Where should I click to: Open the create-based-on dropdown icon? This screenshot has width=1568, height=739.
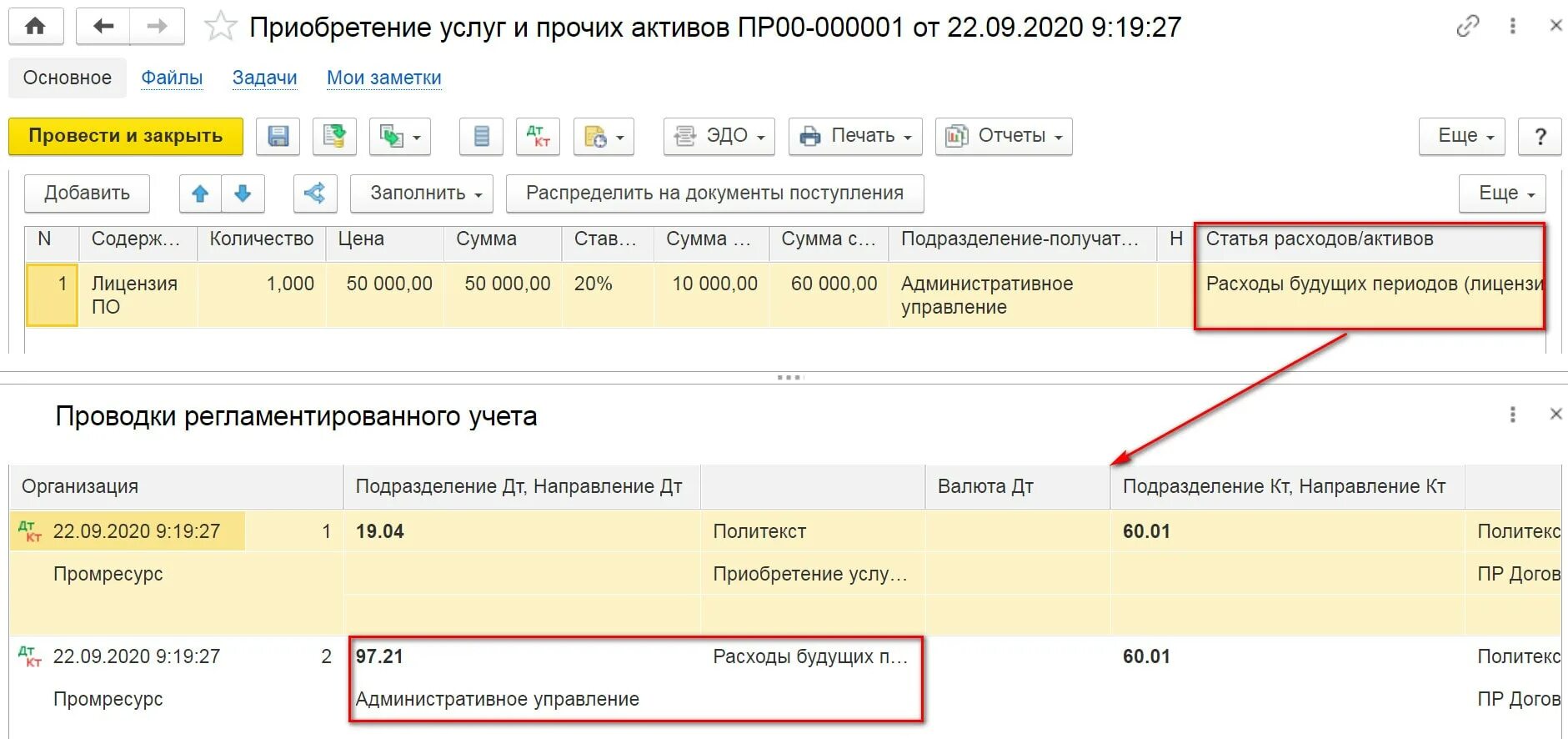pos(400,136)
